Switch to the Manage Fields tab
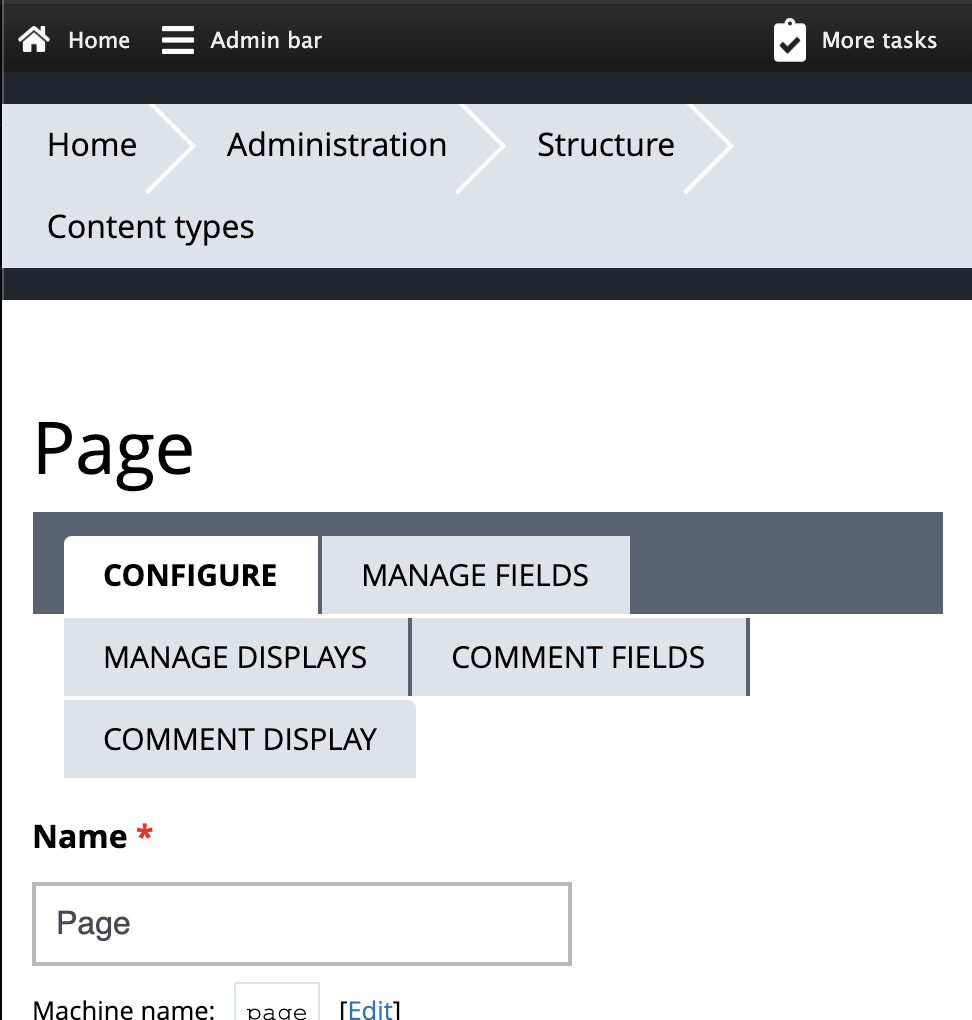The image size is (972, 1020). [475, 575]
